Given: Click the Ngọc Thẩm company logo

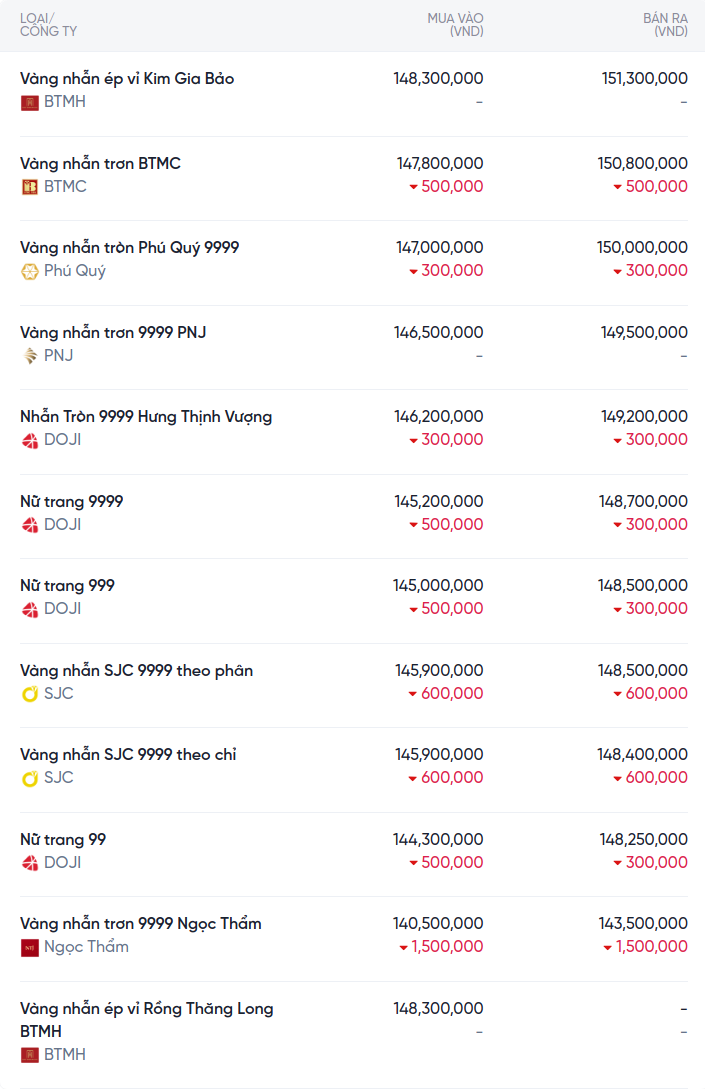Looking at the screenshot, I should pos(30,947).
